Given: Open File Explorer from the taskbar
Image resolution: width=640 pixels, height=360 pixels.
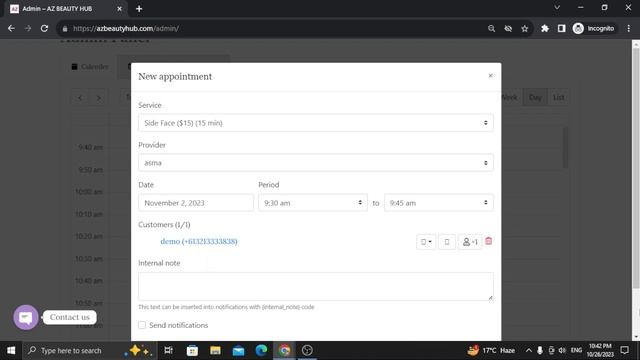Looking at the screenshot, I should (215, 350).
